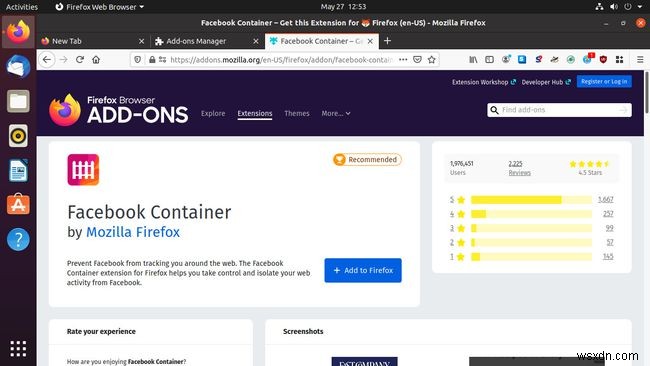Toggle the sidebar toolbar icon
The image size is (650, 366).
click(x=490, y=60)
